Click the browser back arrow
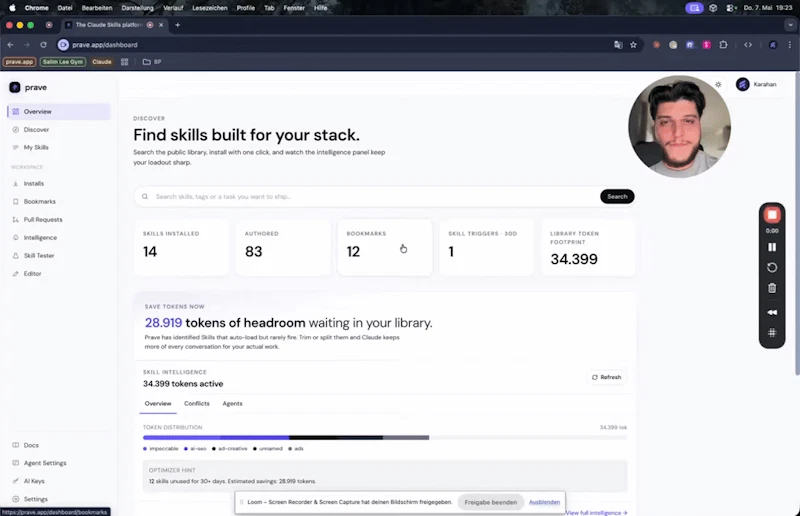The width and height of the screenshot is (800, 516). 10,45
